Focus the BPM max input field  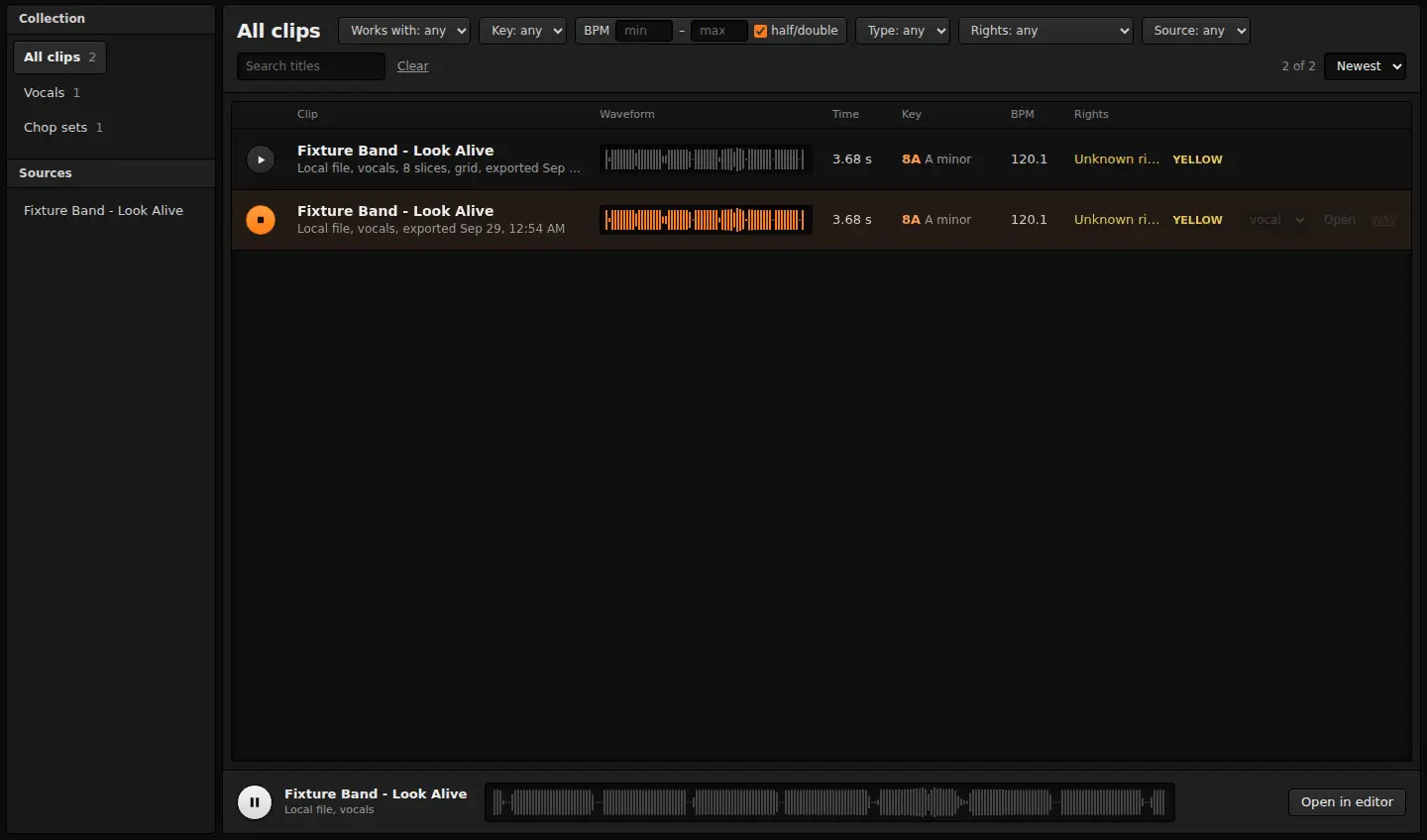point(719,31)
